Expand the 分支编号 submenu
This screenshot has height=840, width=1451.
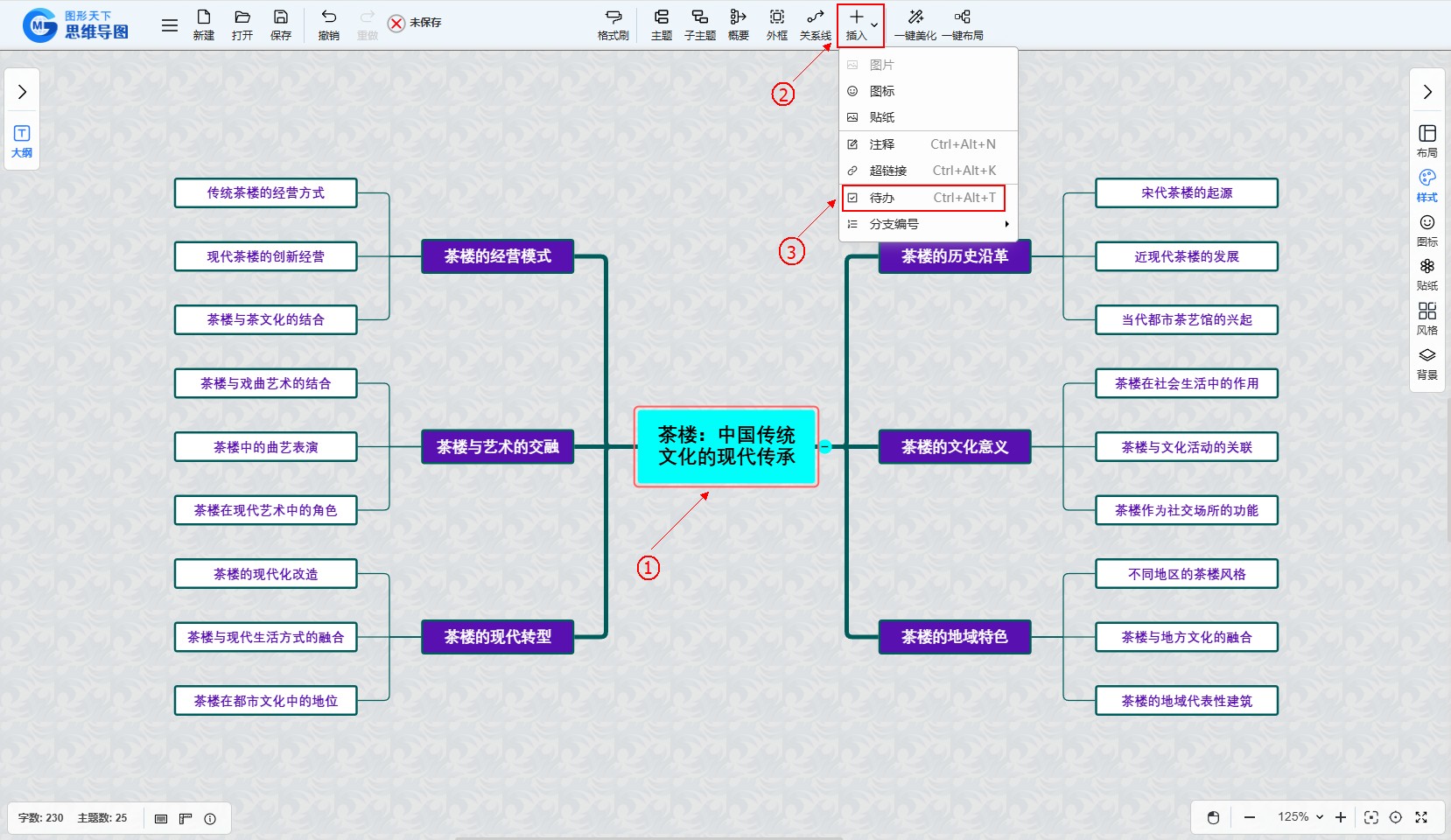(928, 224)
